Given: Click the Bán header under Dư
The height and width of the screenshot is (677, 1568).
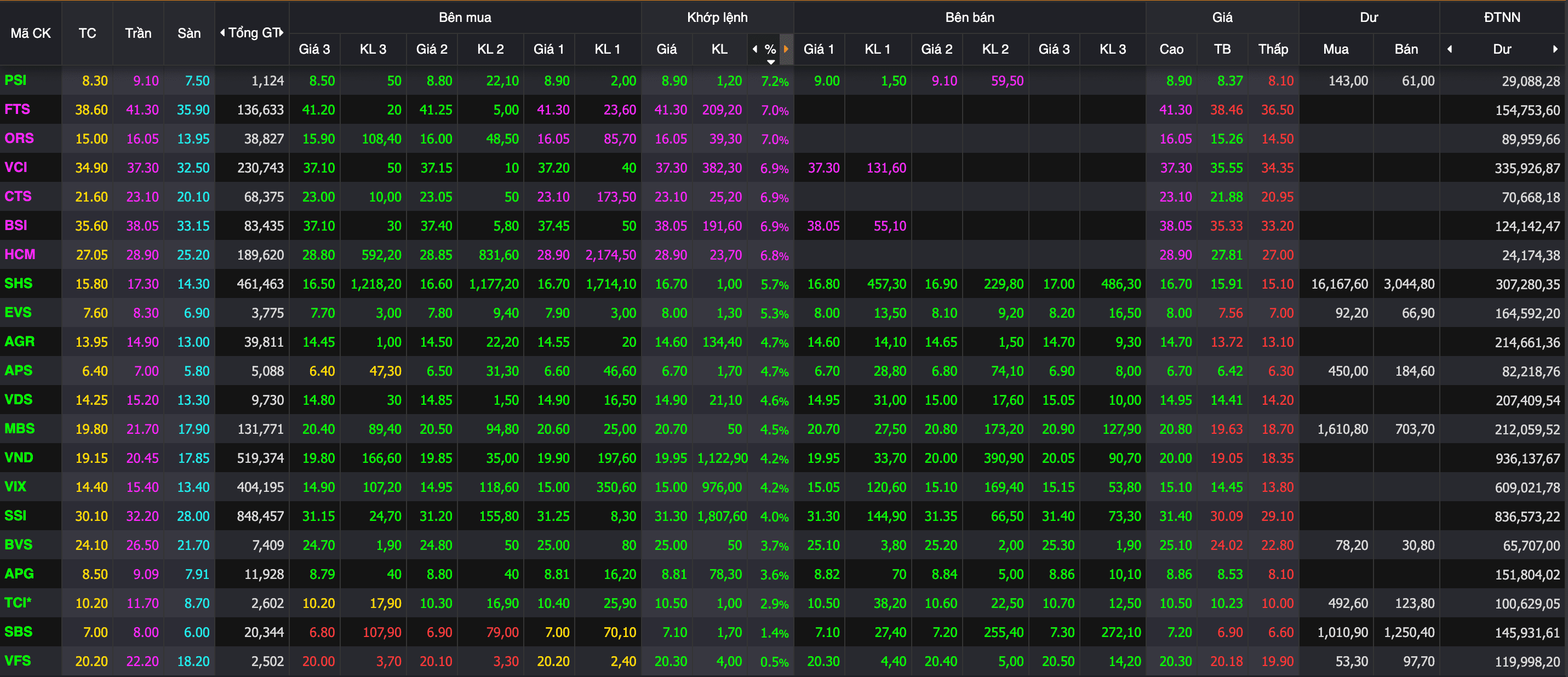Looking at the screenshot, I should pyautogui.click(x=1406, y=49).
